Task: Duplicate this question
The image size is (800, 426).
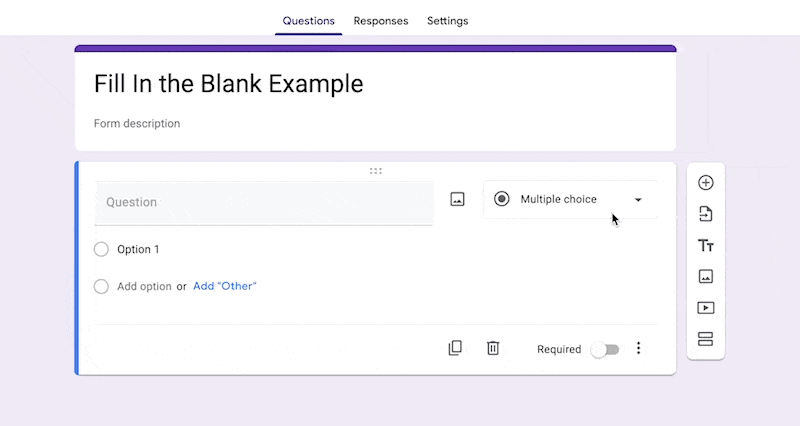Action: (x=455, y=348)
